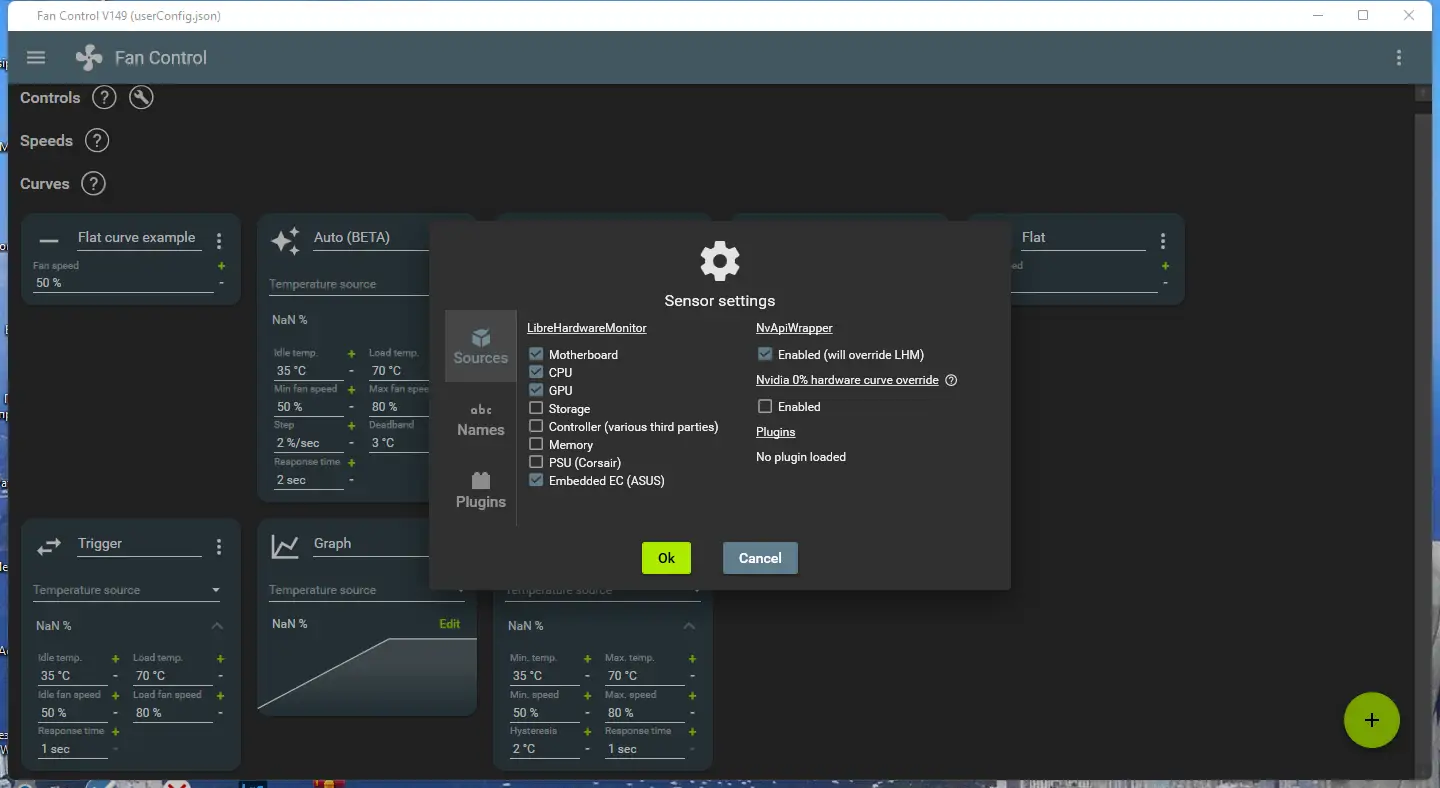The width and height of the screenshot is (1440, 788).
Task: Enable the PSU (Corsair) checkbox
Action: click(536, 462)
